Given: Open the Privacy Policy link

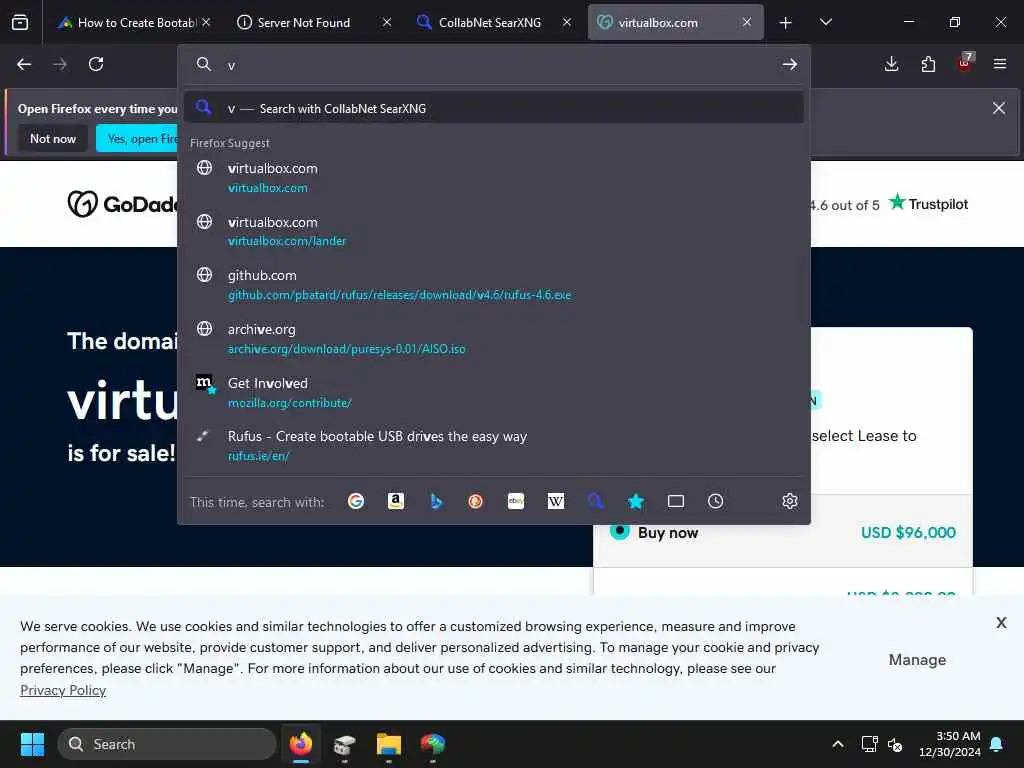Looking at the screenshot, I should (x=63, y=690).
